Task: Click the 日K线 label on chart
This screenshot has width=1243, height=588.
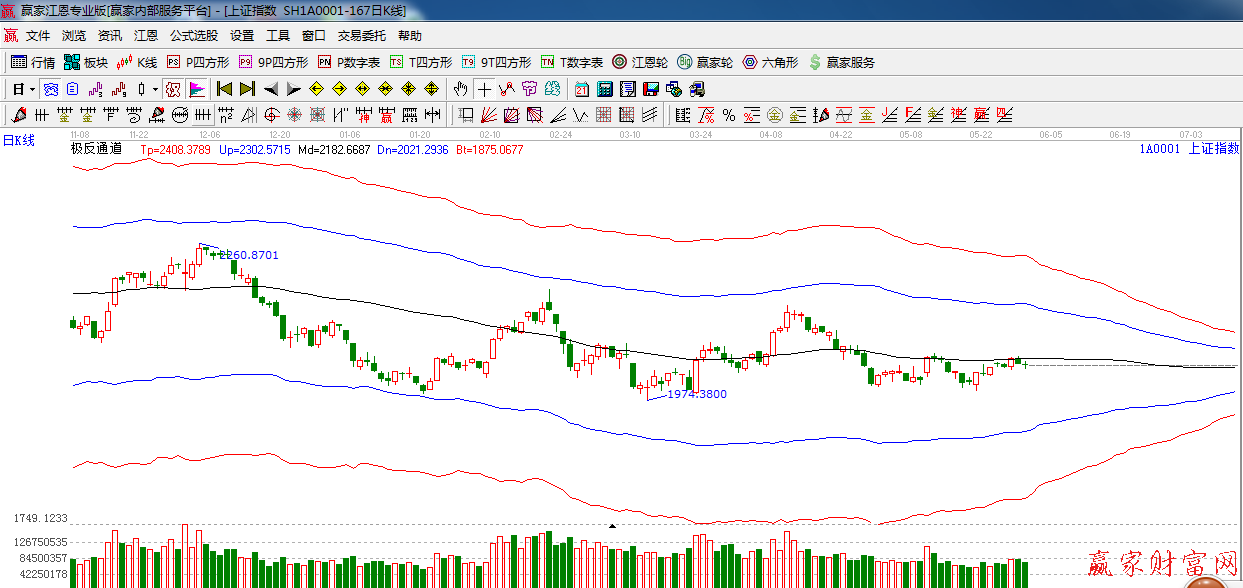Action: [x=18, y=141]
